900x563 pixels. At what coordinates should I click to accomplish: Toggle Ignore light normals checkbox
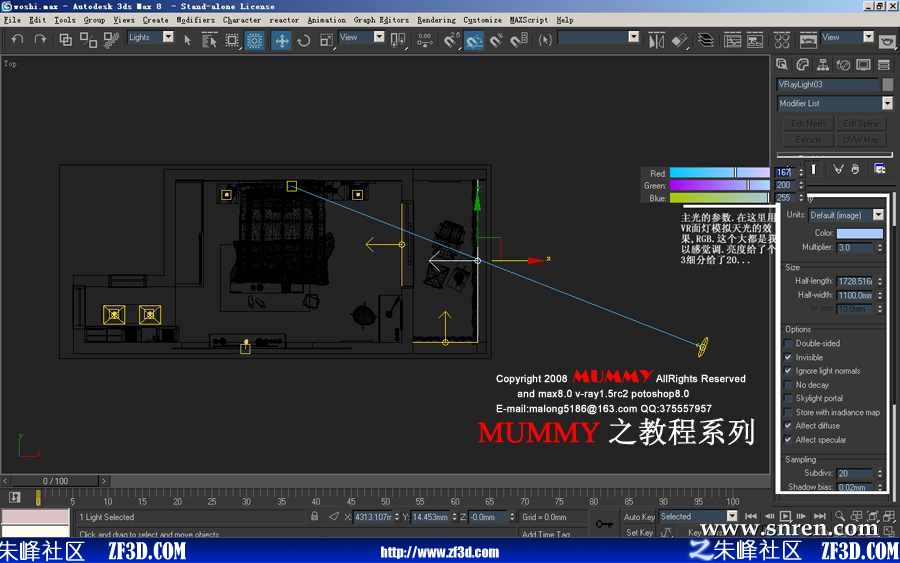click(789, 371)
